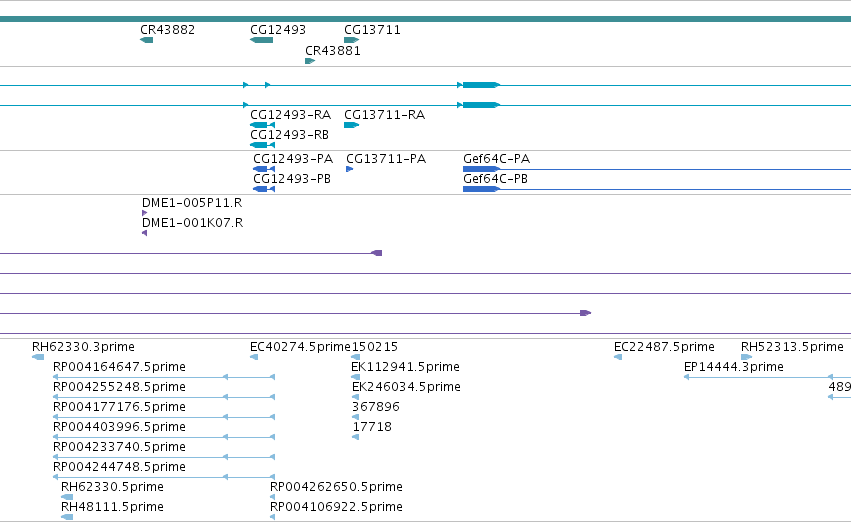Select the RH48111.5prime EST label
The width and height of the screenshot is (851, 522).
click(x=112, y=507)
